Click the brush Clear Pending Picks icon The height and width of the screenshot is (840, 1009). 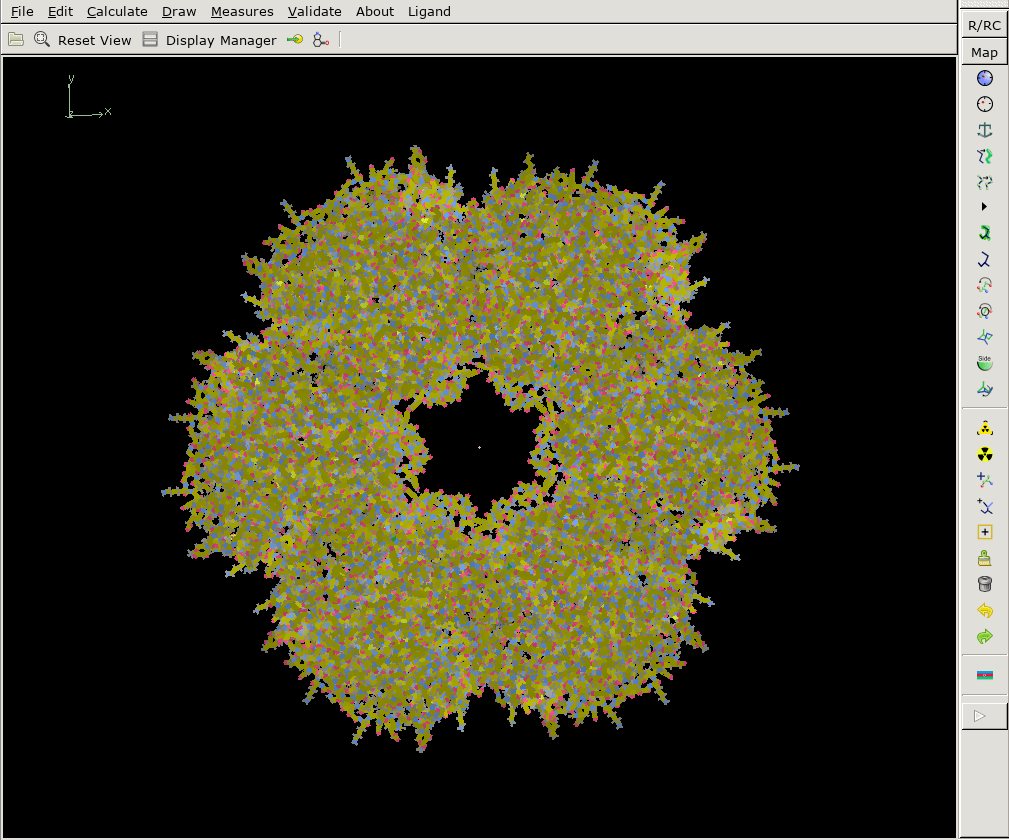[985, 558]
